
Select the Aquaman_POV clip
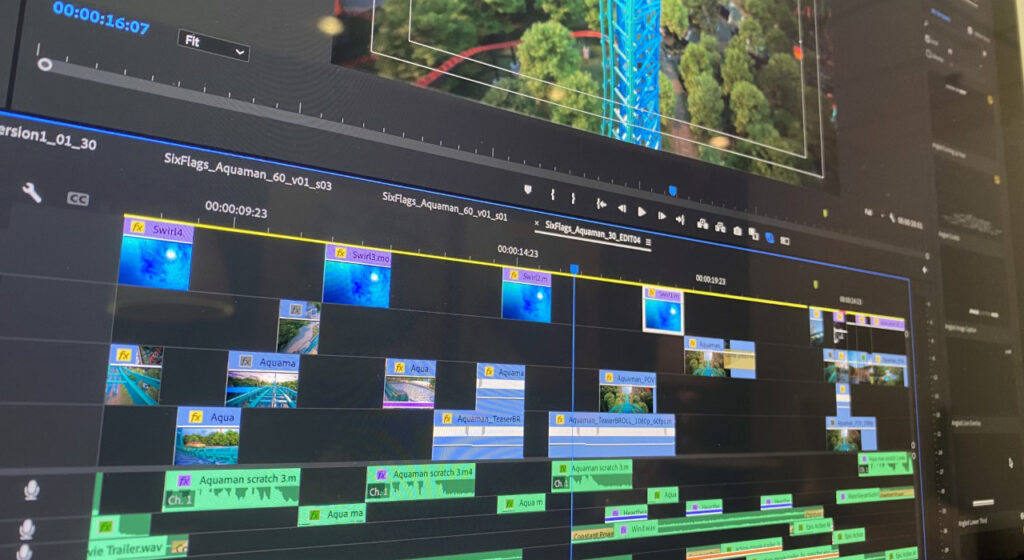(x=628, y=392)
